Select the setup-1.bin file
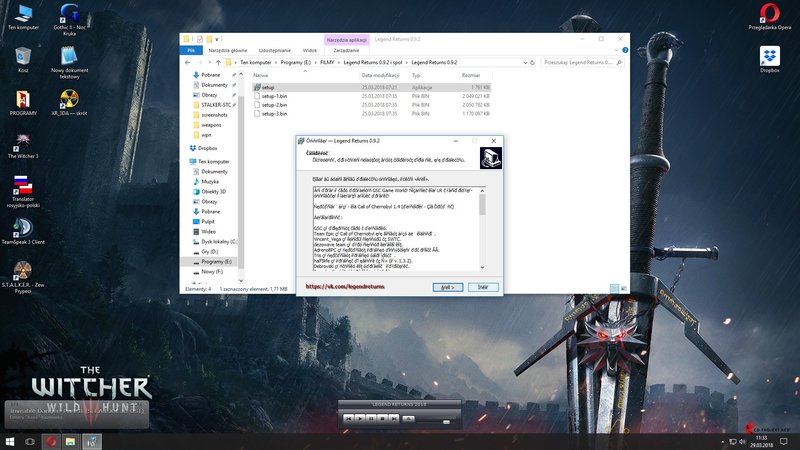800x450 pixels. coord(273,96)
